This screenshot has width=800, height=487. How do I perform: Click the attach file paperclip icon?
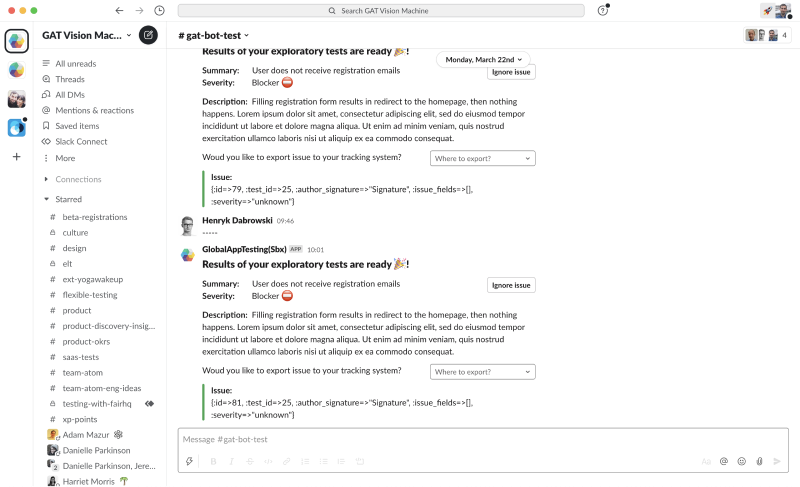coord(759,461)
